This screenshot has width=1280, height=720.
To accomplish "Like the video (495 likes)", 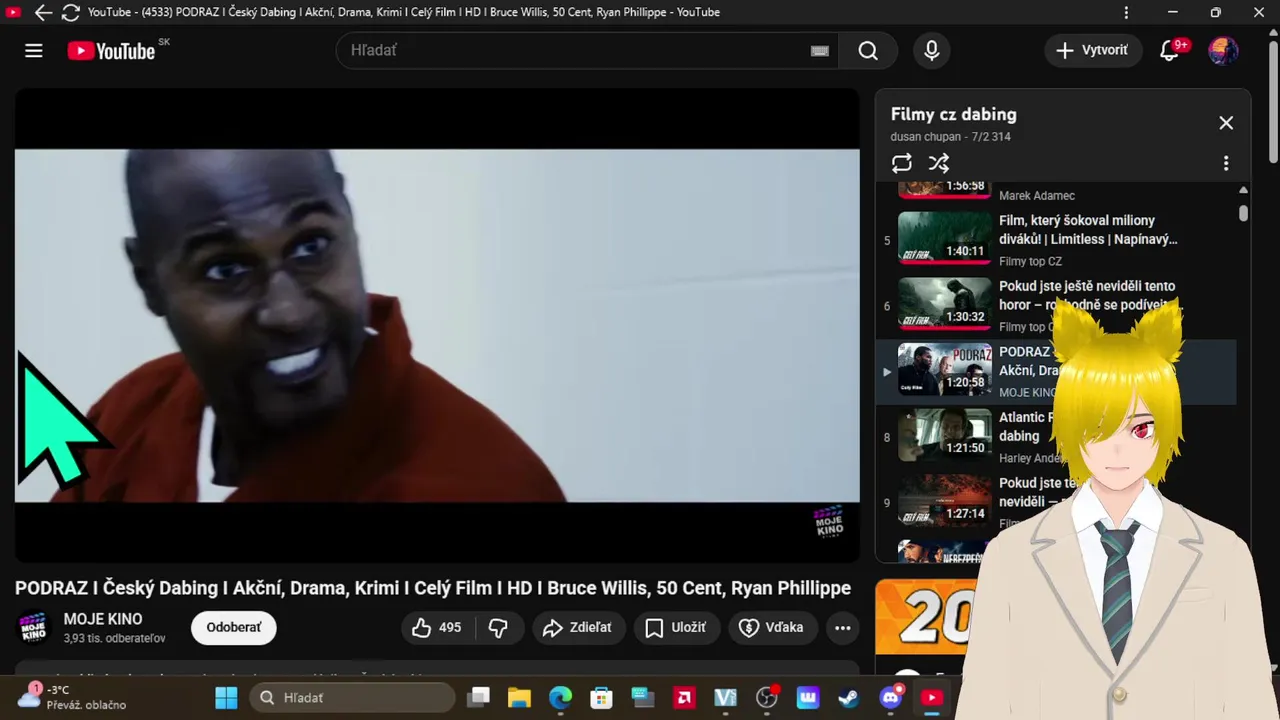I will tap(438, 628).
